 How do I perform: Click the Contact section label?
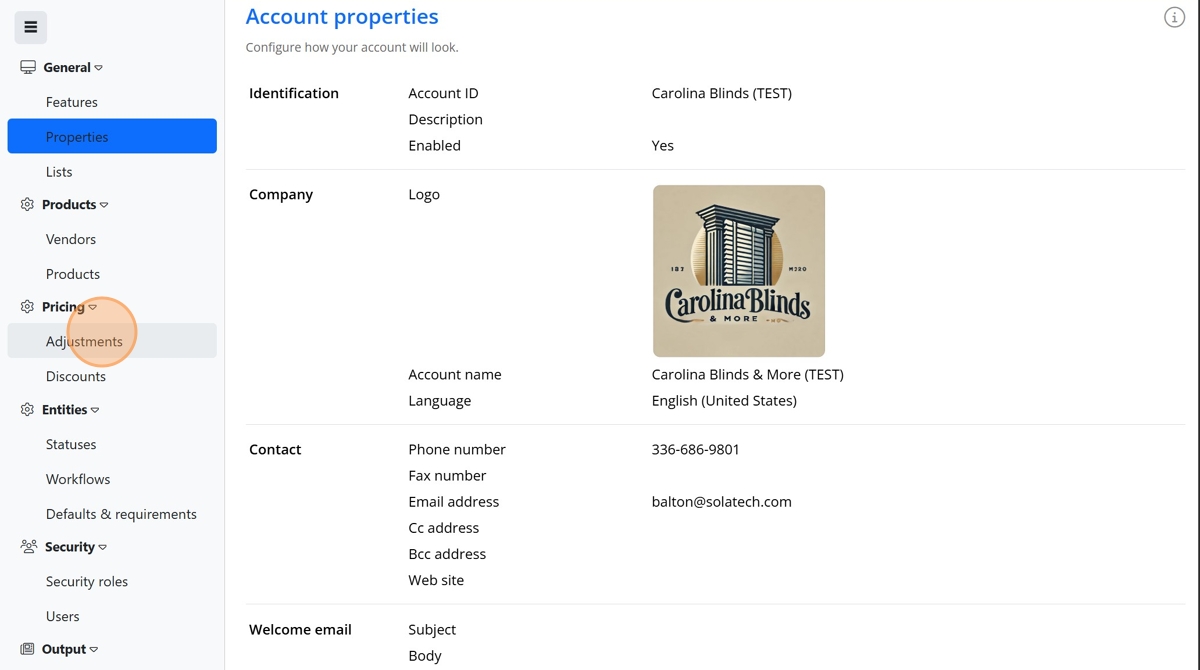click(275, 449)
